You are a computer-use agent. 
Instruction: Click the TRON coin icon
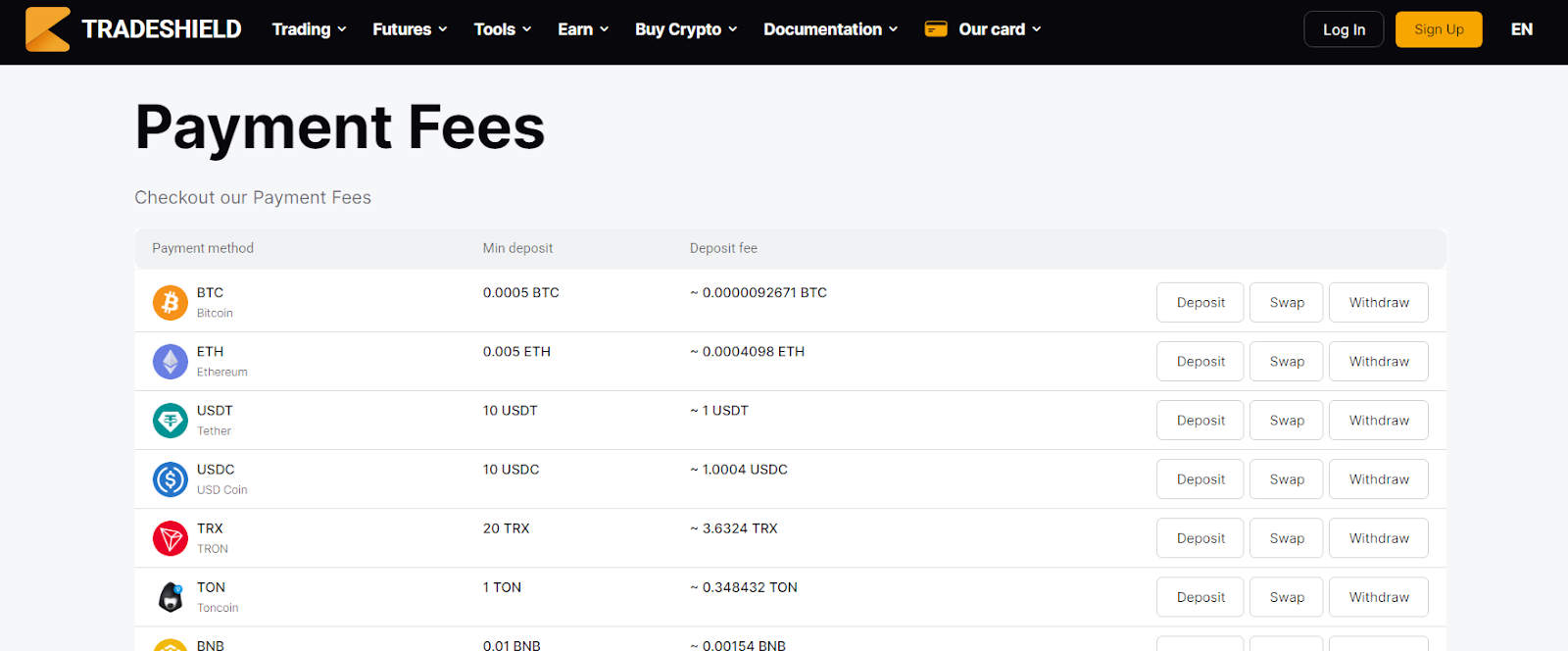[171, 537]
